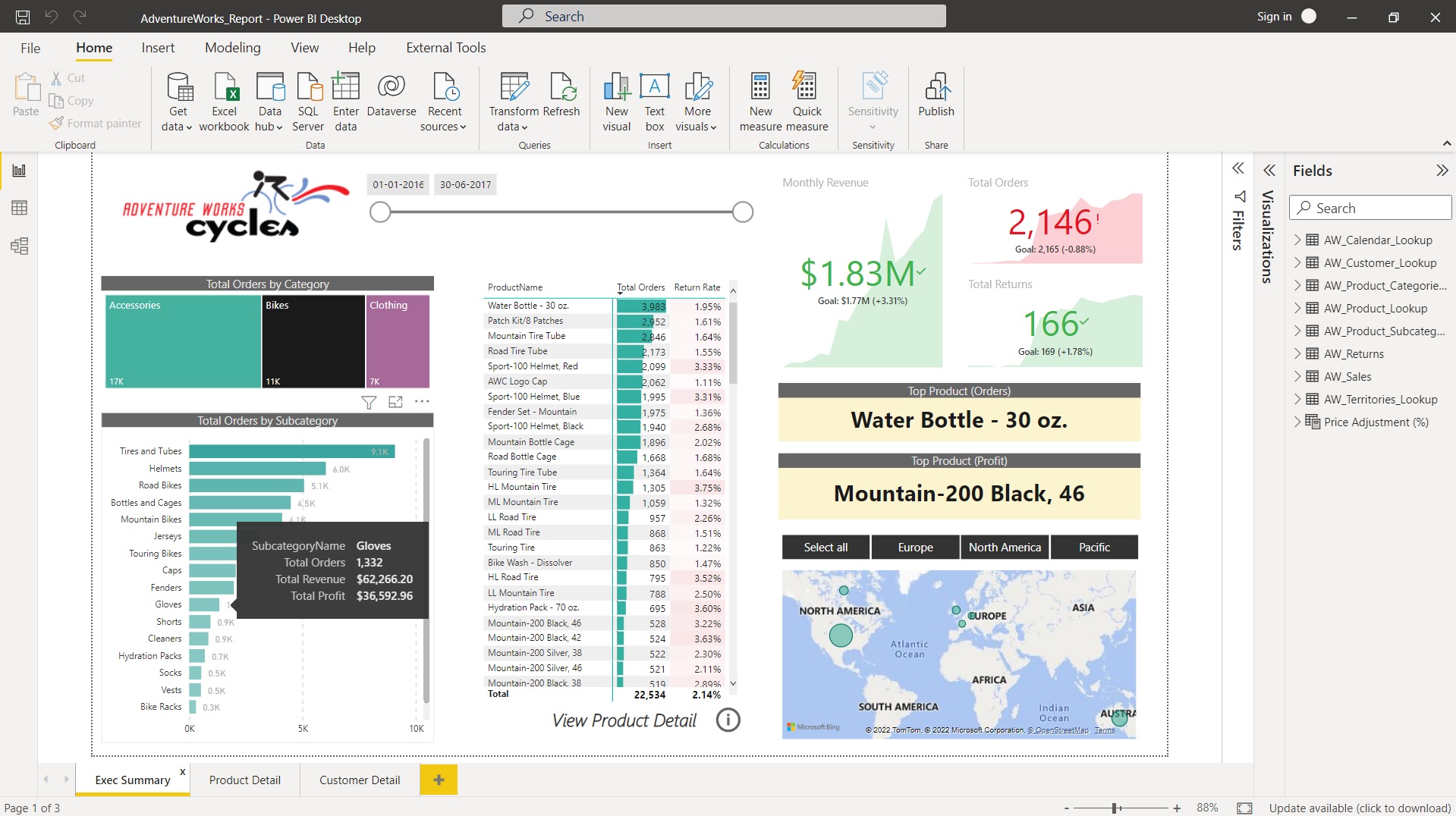The height and width of the screenshot is (816, 1456).
Task: Click Fit to page icon in status bar
Action: (1244, 808)
